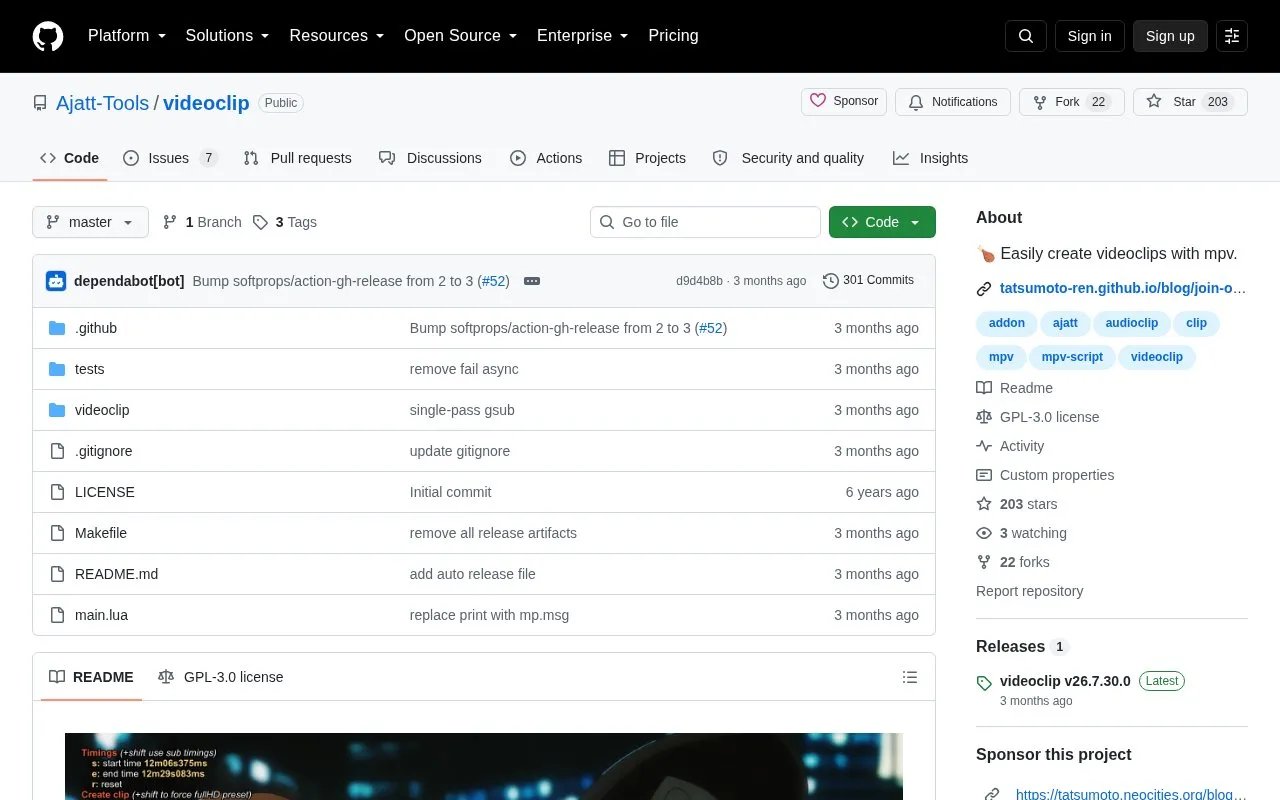Expand the Open Source menu
This screenshot has height=800, width=1280.
[461, 36]
